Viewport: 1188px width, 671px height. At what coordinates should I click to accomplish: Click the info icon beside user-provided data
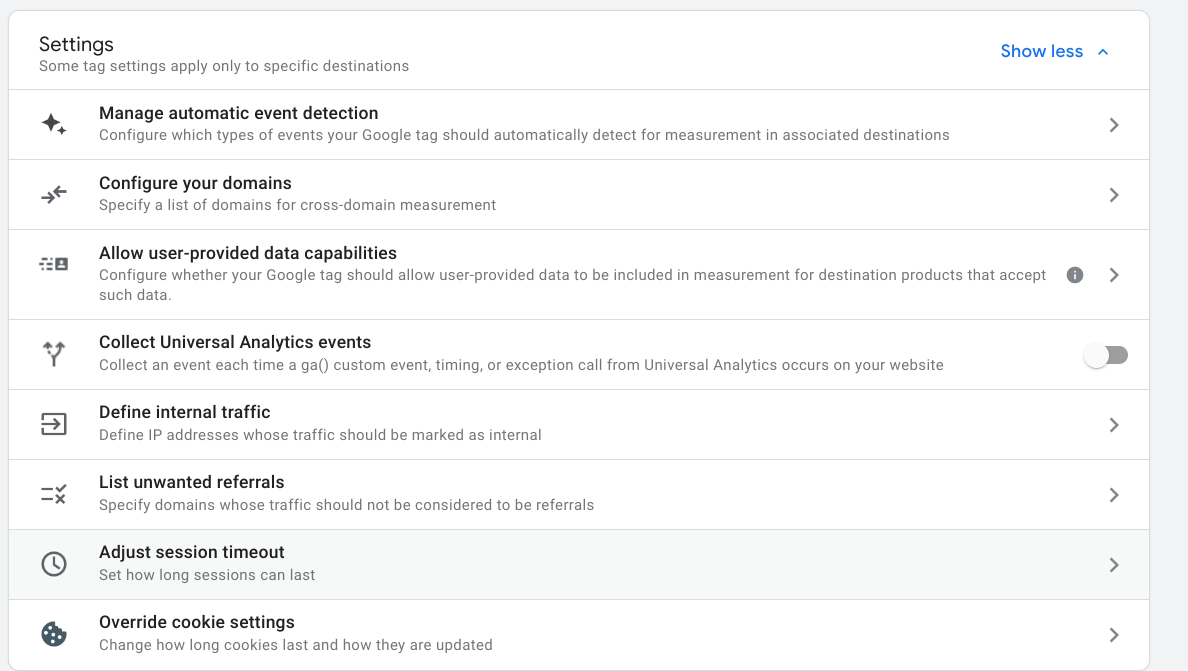click(x=1075, y=275)
